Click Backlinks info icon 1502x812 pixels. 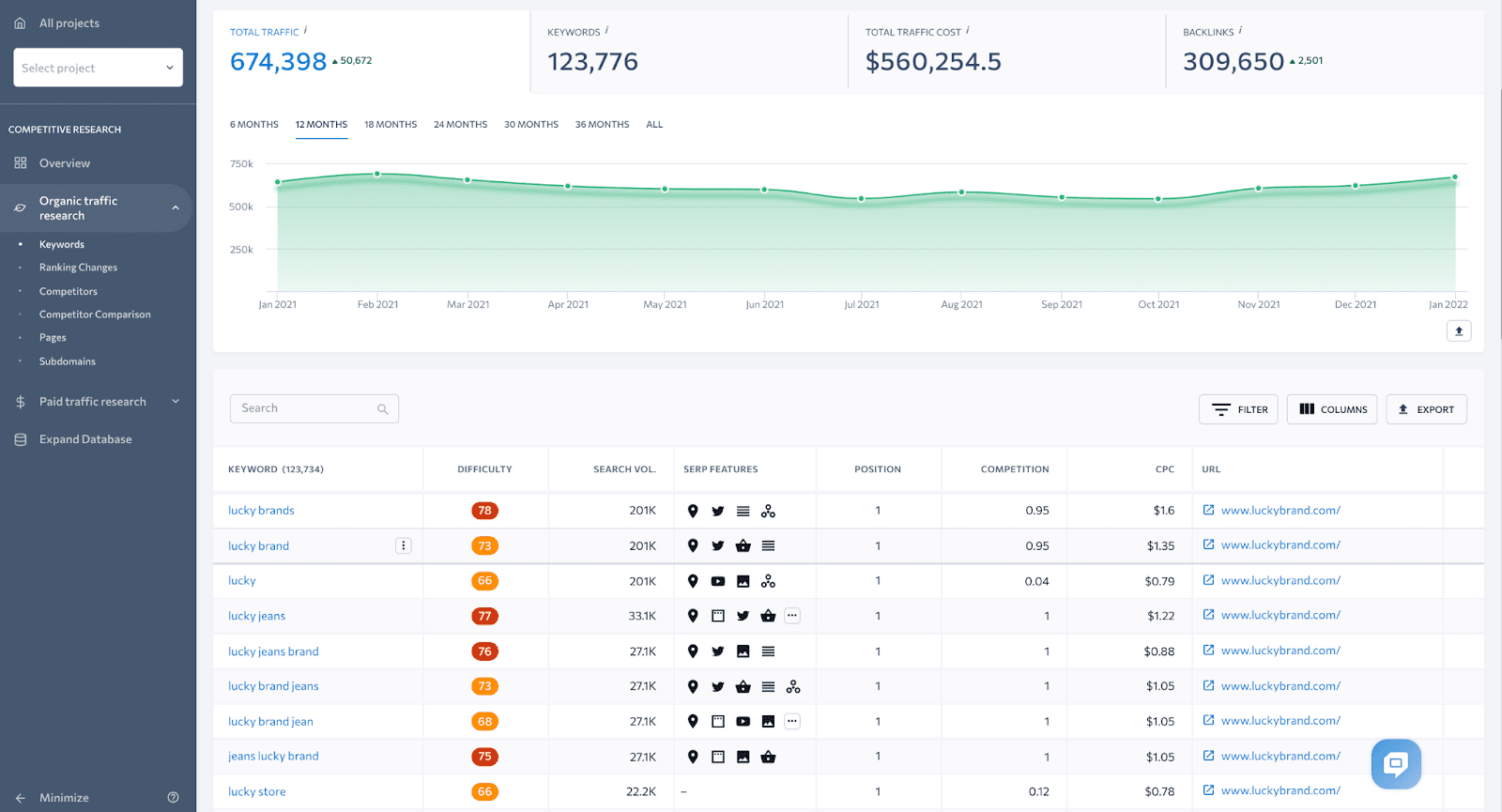tap(1240, 30)
